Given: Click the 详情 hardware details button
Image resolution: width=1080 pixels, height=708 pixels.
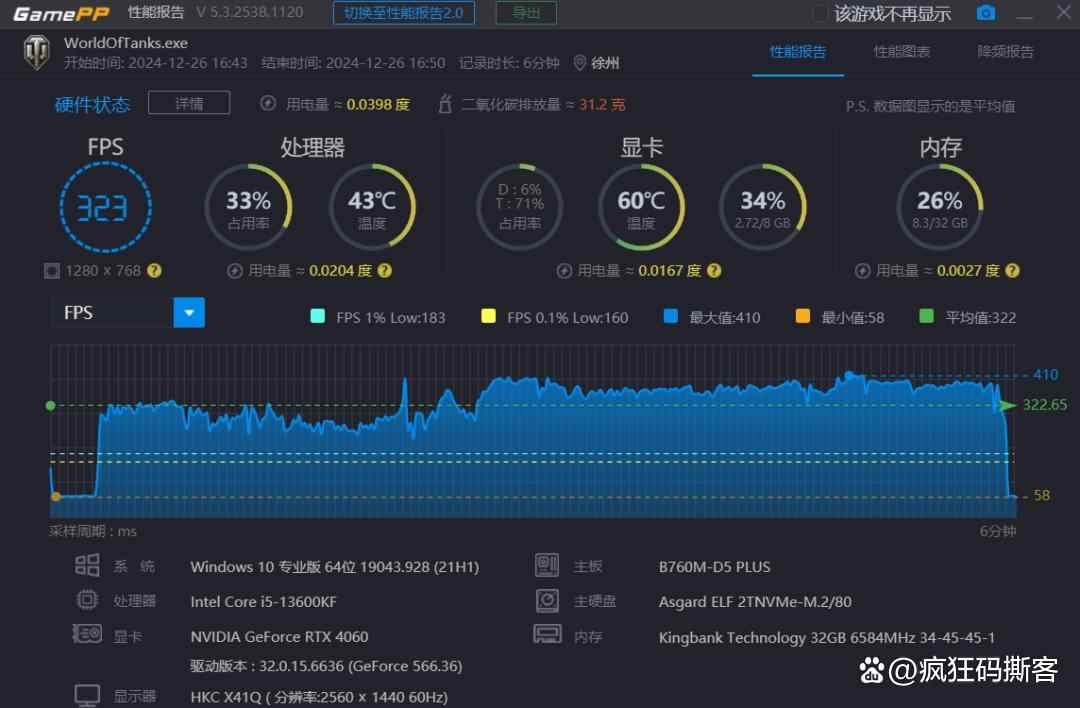Looking at the screenshot, I should pos(189,103).
